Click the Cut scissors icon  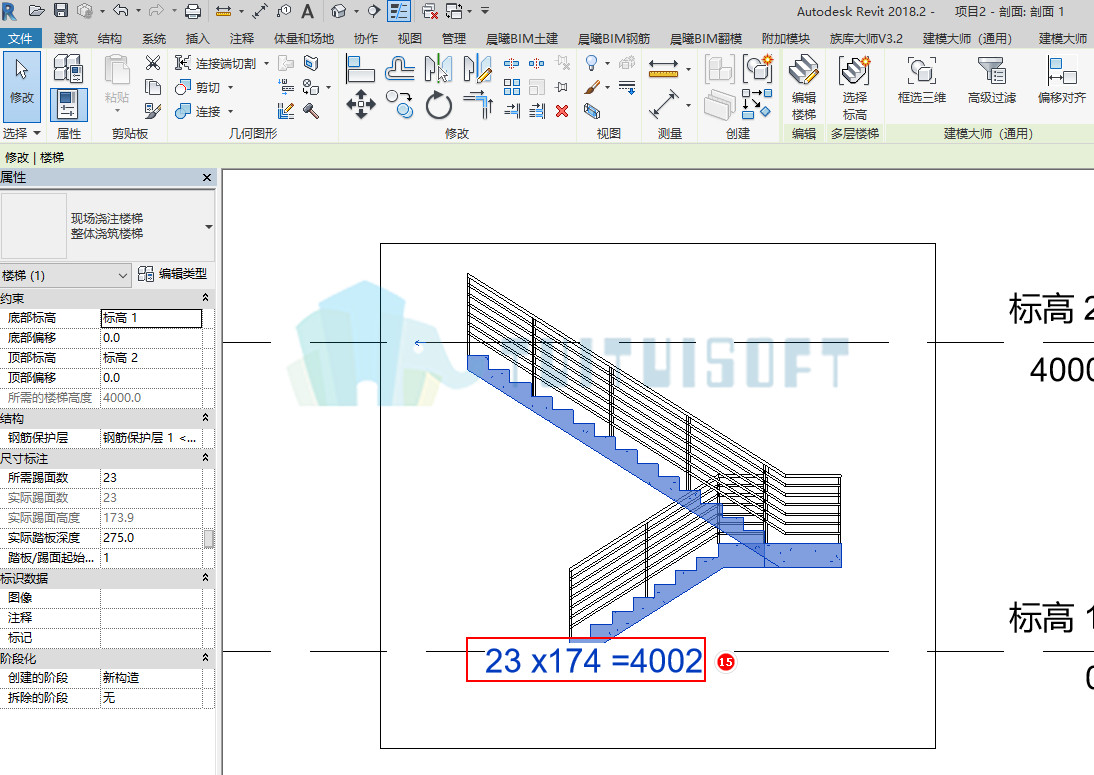tap(153, 63)
